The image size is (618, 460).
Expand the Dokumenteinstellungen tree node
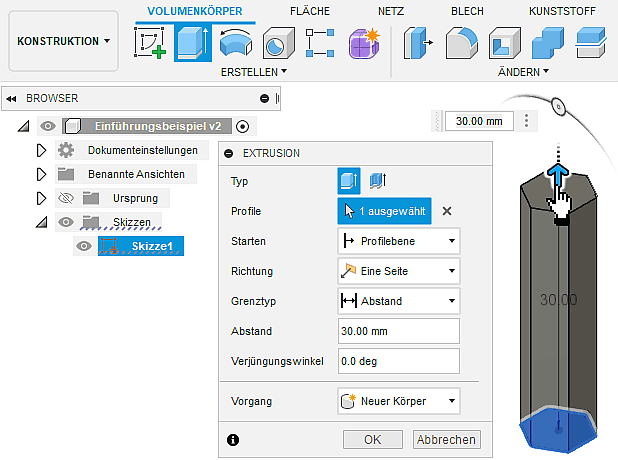41,150
